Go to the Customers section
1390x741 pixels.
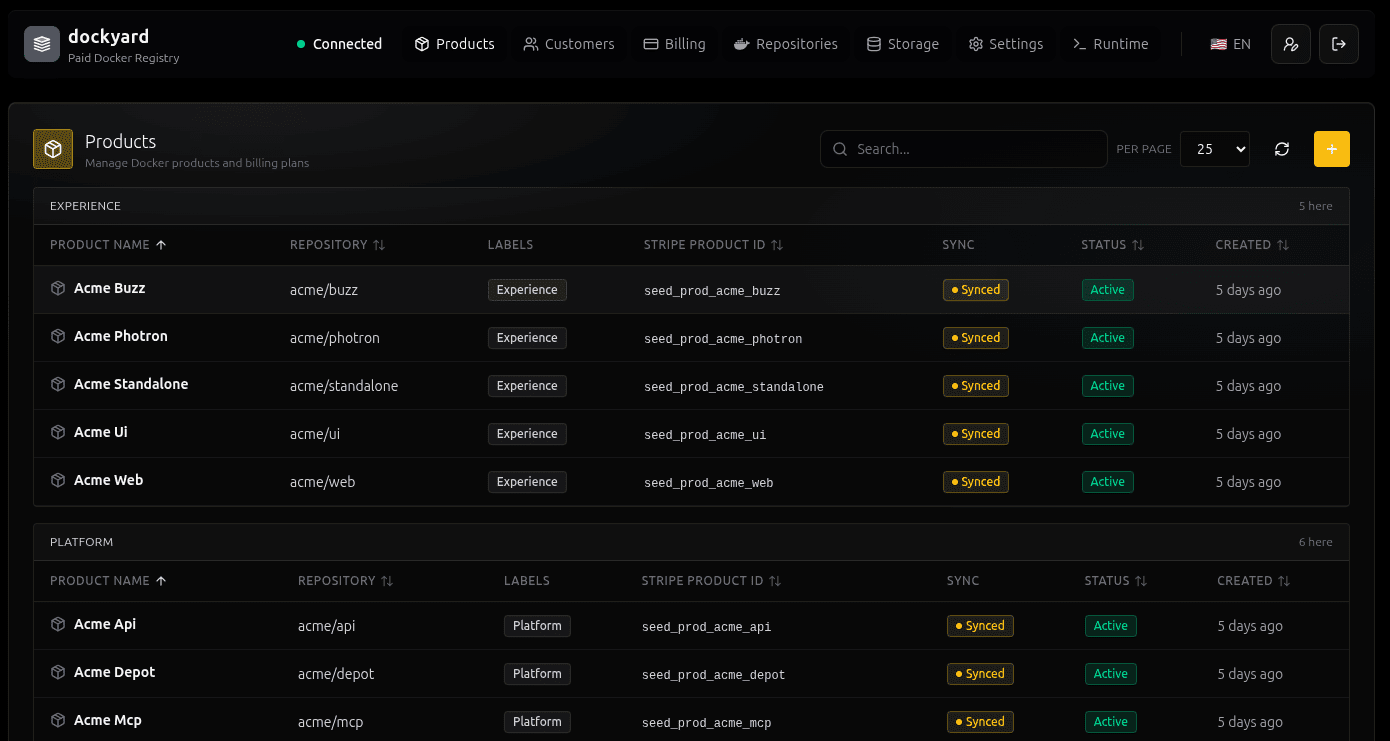[x=569, y=44]
